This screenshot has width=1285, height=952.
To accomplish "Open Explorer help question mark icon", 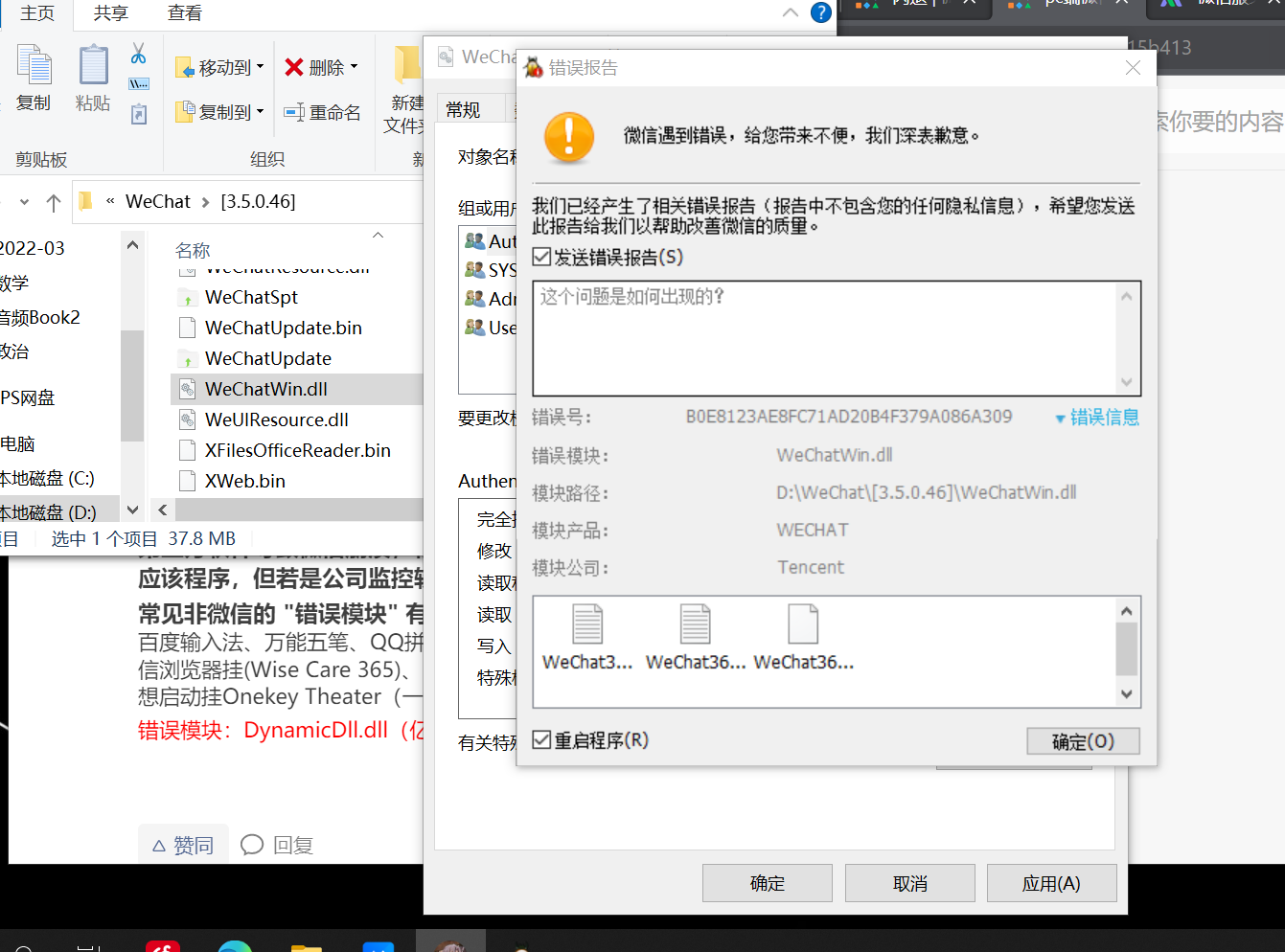I will 821,12.
